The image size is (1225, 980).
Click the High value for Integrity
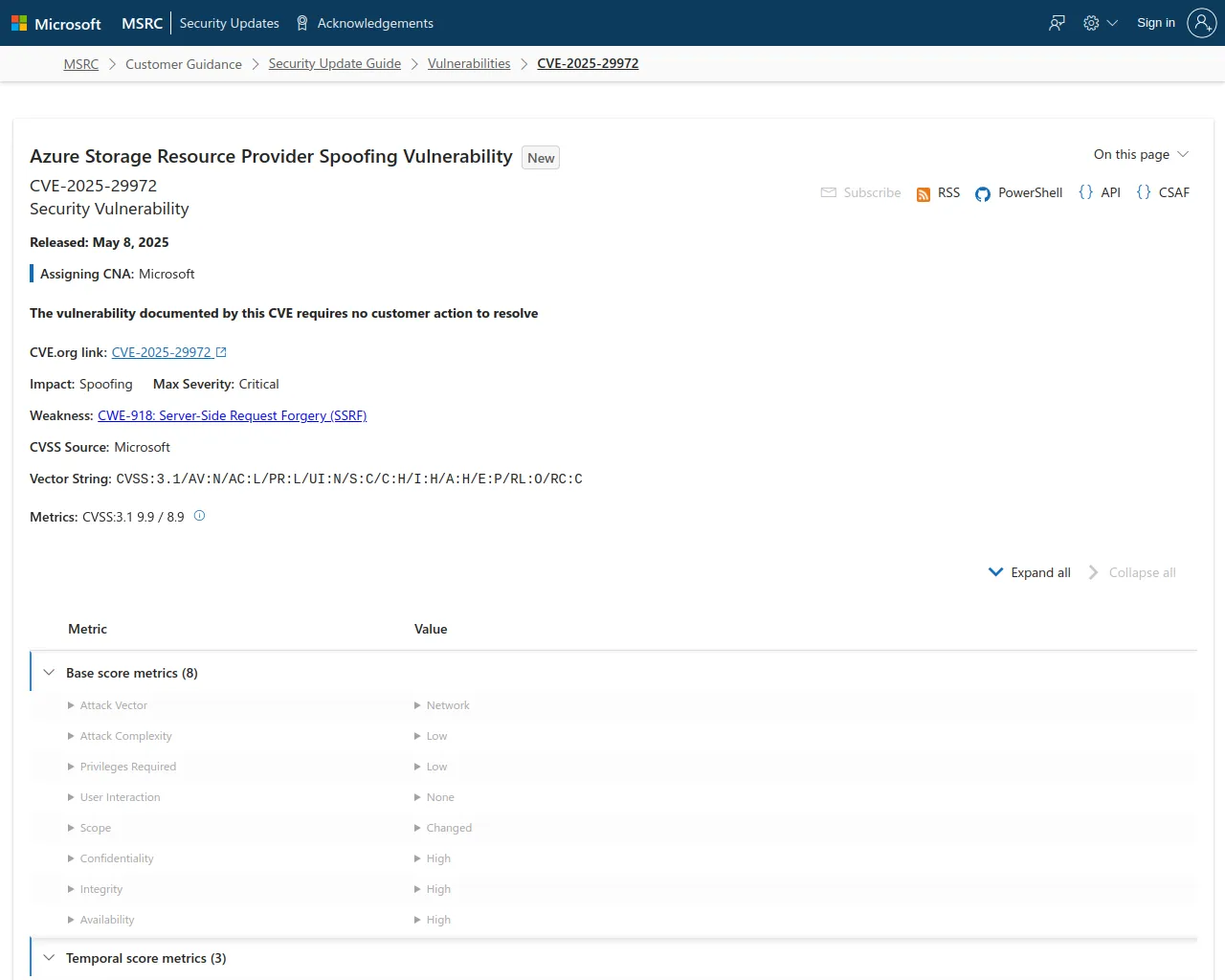point(438,889)
